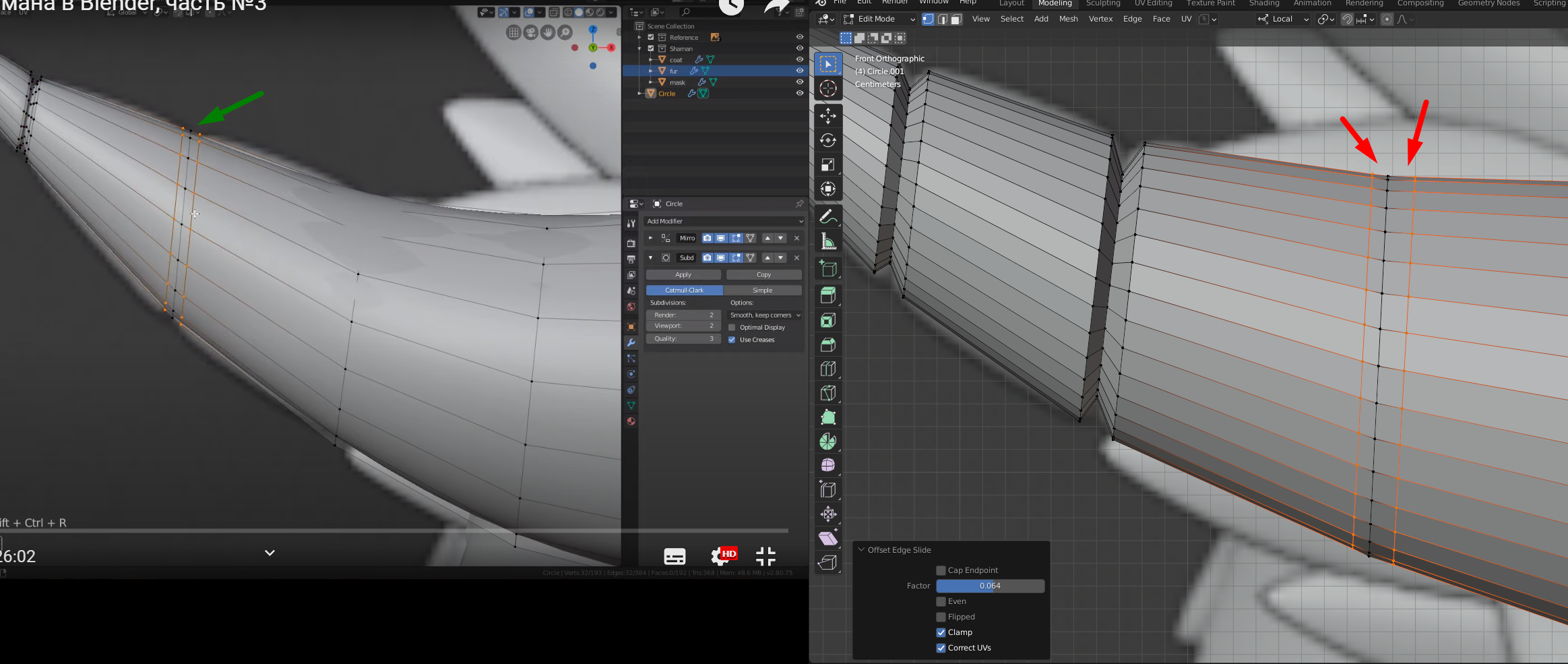
Task: Select the Rotate tool
Action: pyautogui.click(x=828, y=140)
